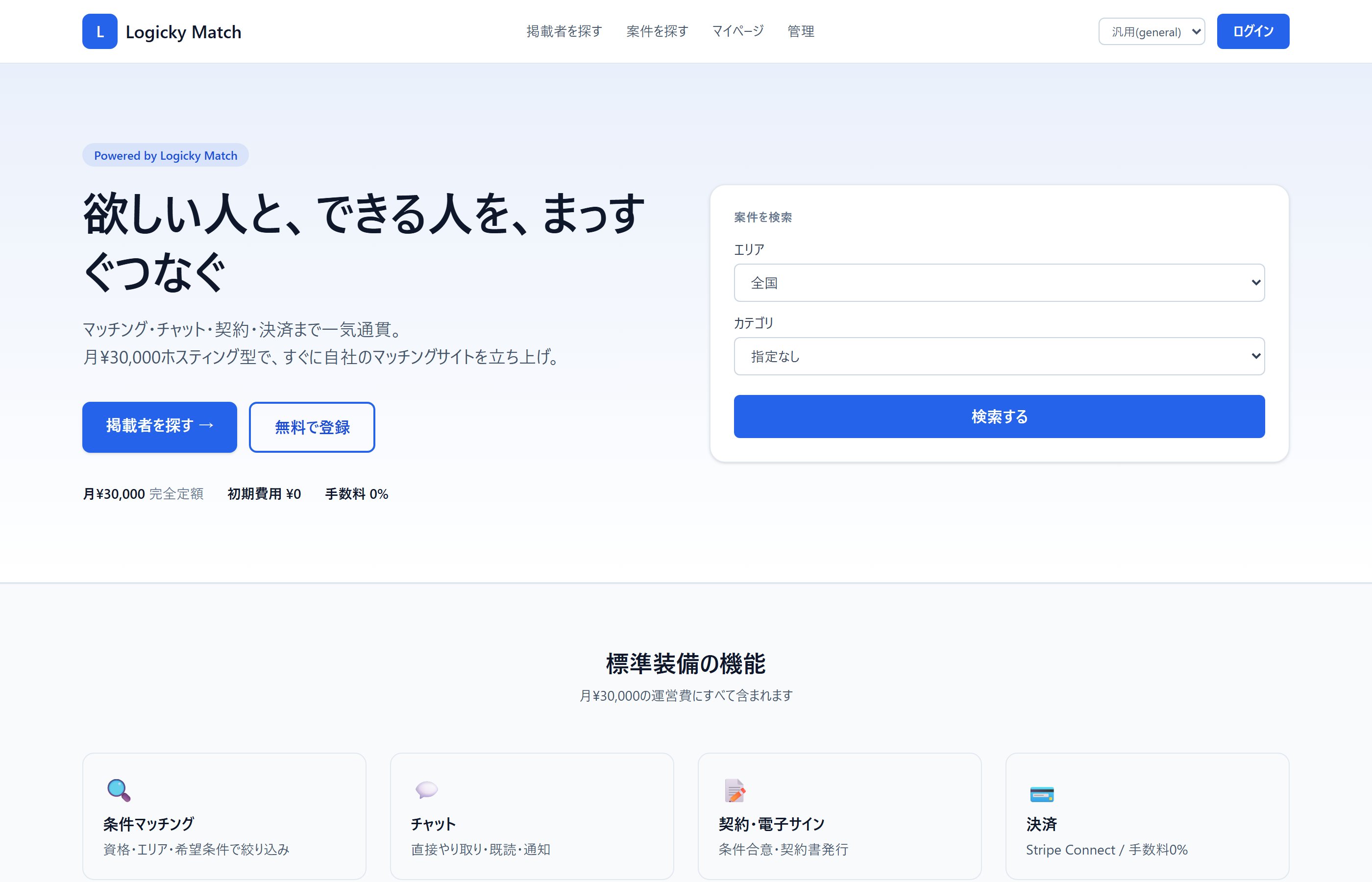Open the エリア dropdown showing 全国

(x=999, y=283)
